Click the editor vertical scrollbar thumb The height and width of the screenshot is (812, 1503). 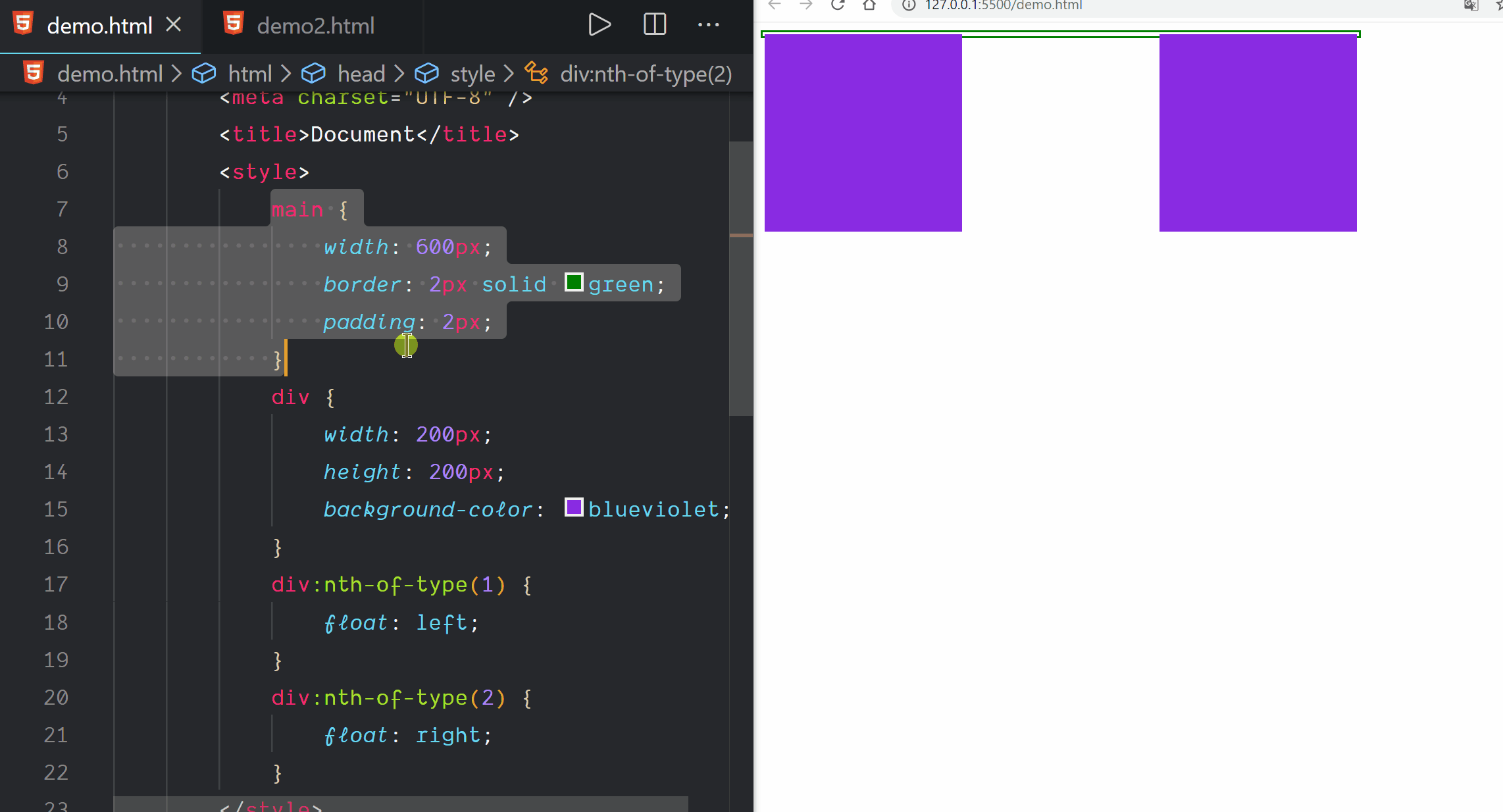coord(740,278)
